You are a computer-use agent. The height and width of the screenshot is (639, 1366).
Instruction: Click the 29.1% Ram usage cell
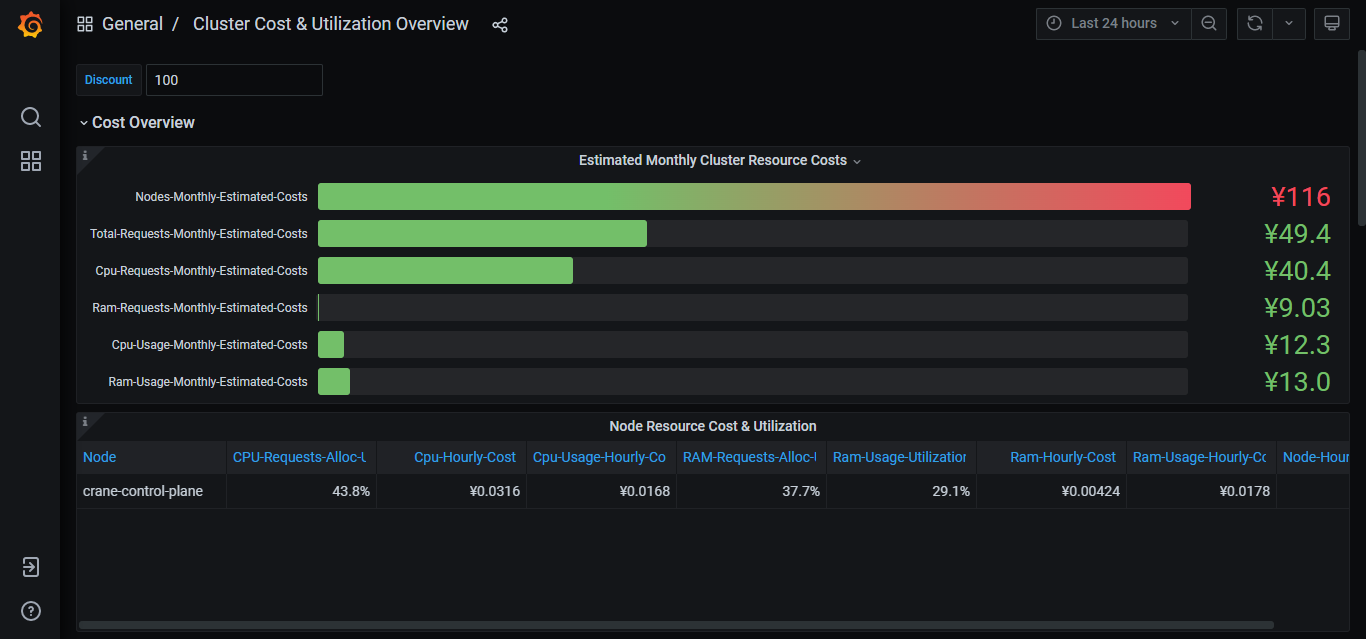(x=901, y=491)
